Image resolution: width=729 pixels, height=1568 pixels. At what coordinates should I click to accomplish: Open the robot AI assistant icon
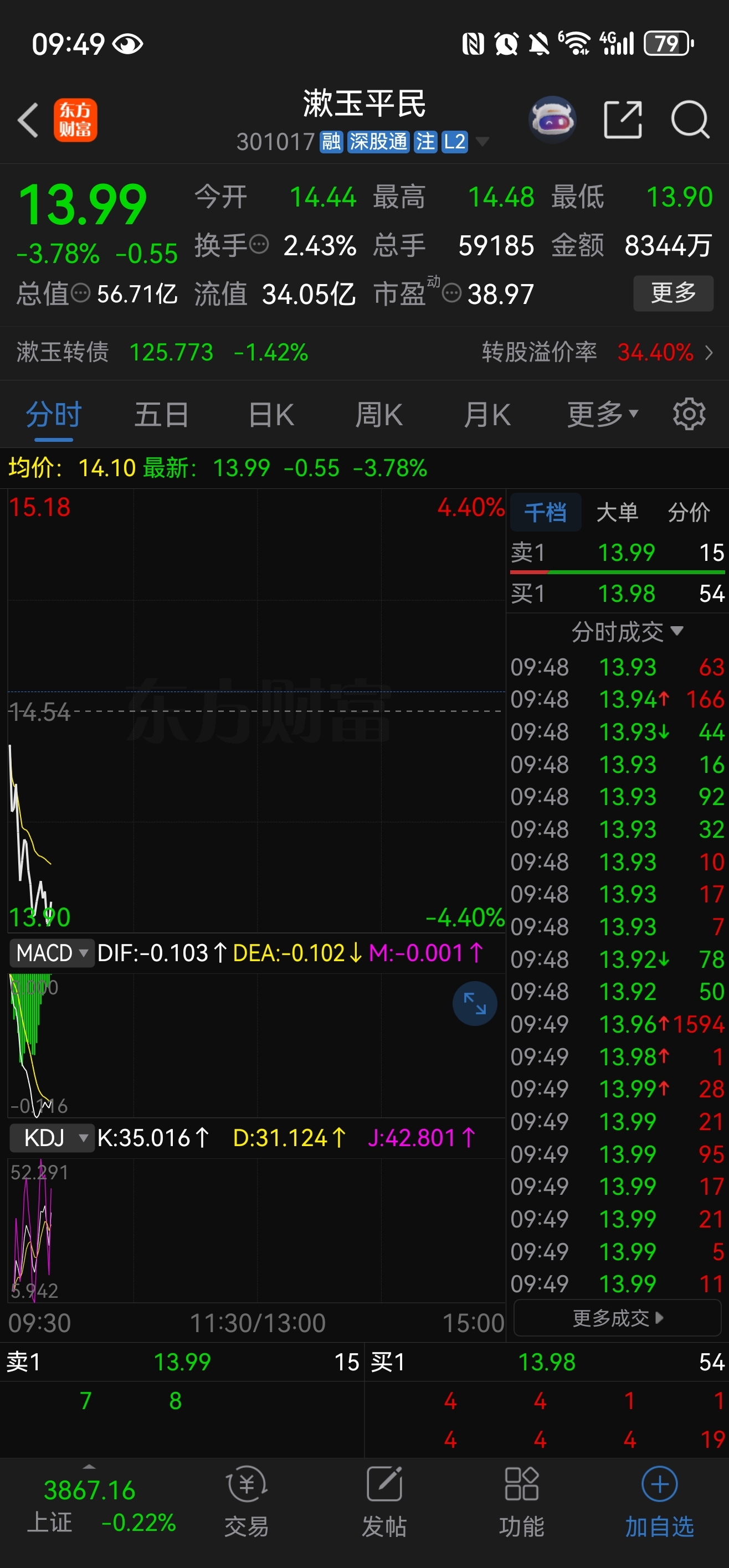552,119
